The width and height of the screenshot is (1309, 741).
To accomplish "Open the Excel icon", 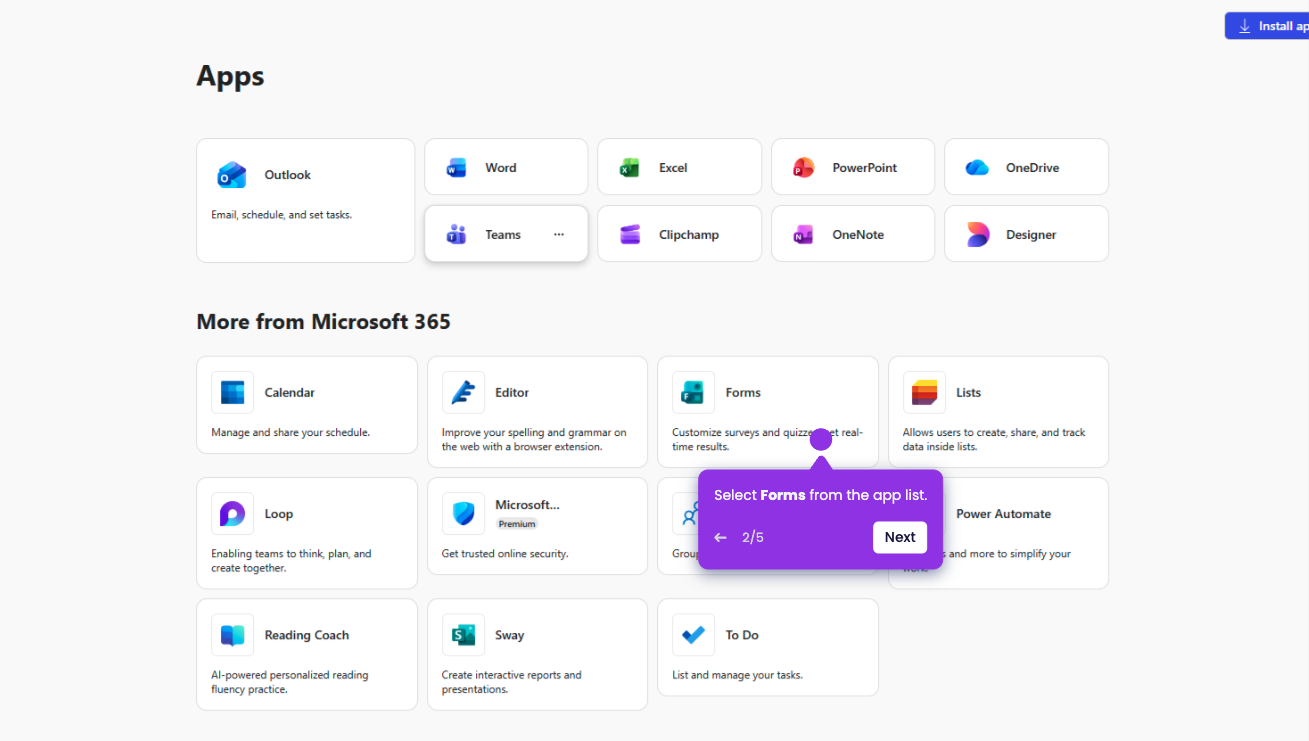I will pyautogui.click(x=629, y=168).
